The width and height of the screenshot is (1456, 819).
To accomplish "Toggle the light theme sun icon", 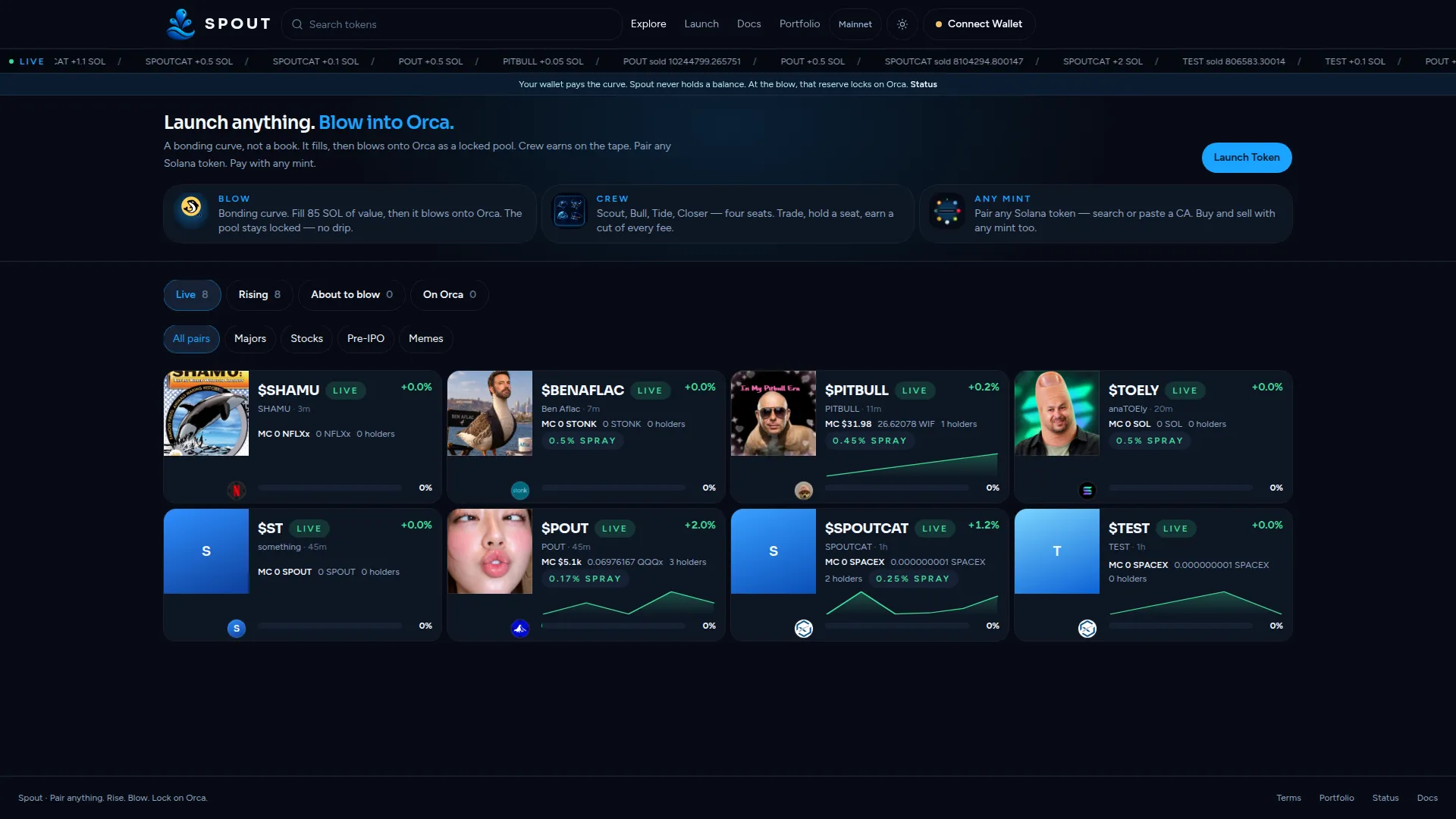I will (x=902, y=24).
